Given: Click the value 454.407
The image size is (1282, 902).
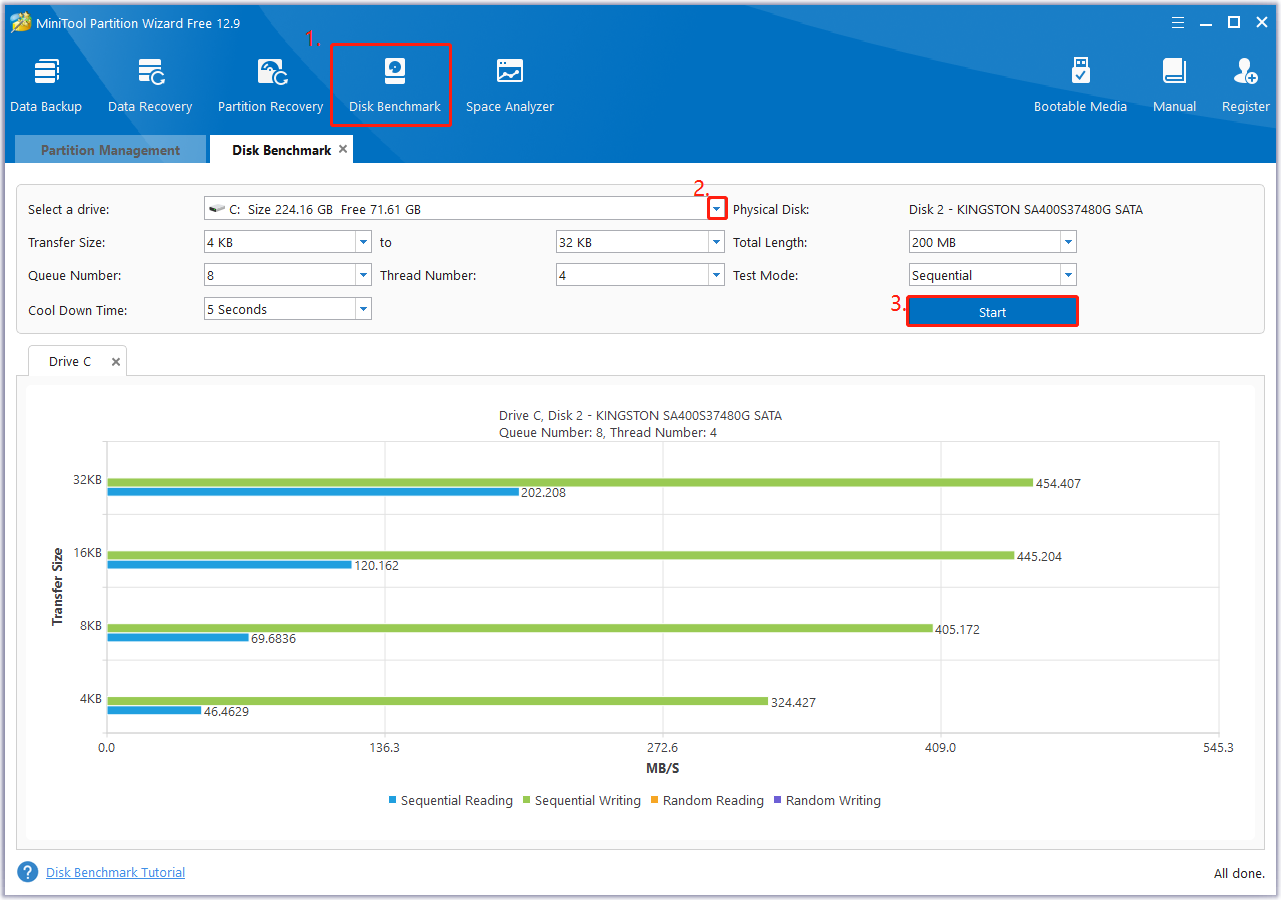Looking at the screenshot, I should pyautogui.click(x=1058, y=483).
